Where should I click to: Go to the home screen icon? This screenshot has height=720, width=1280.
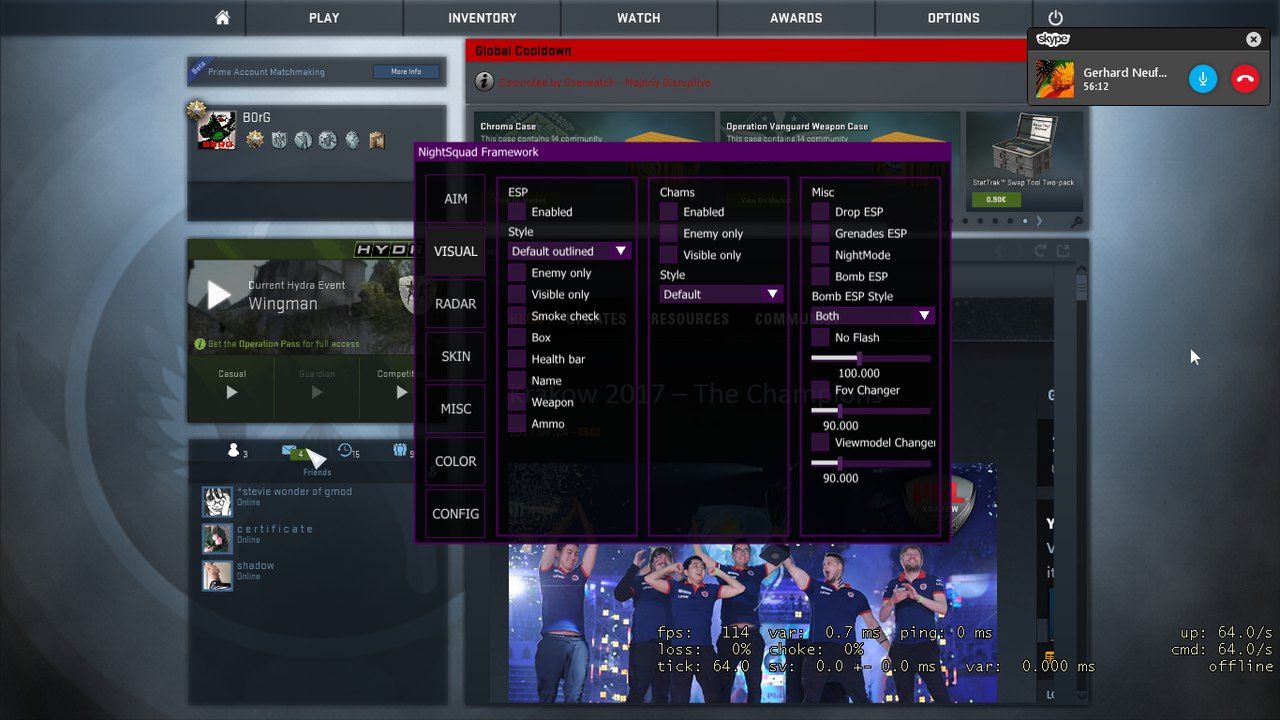click(x=222, y=18)
